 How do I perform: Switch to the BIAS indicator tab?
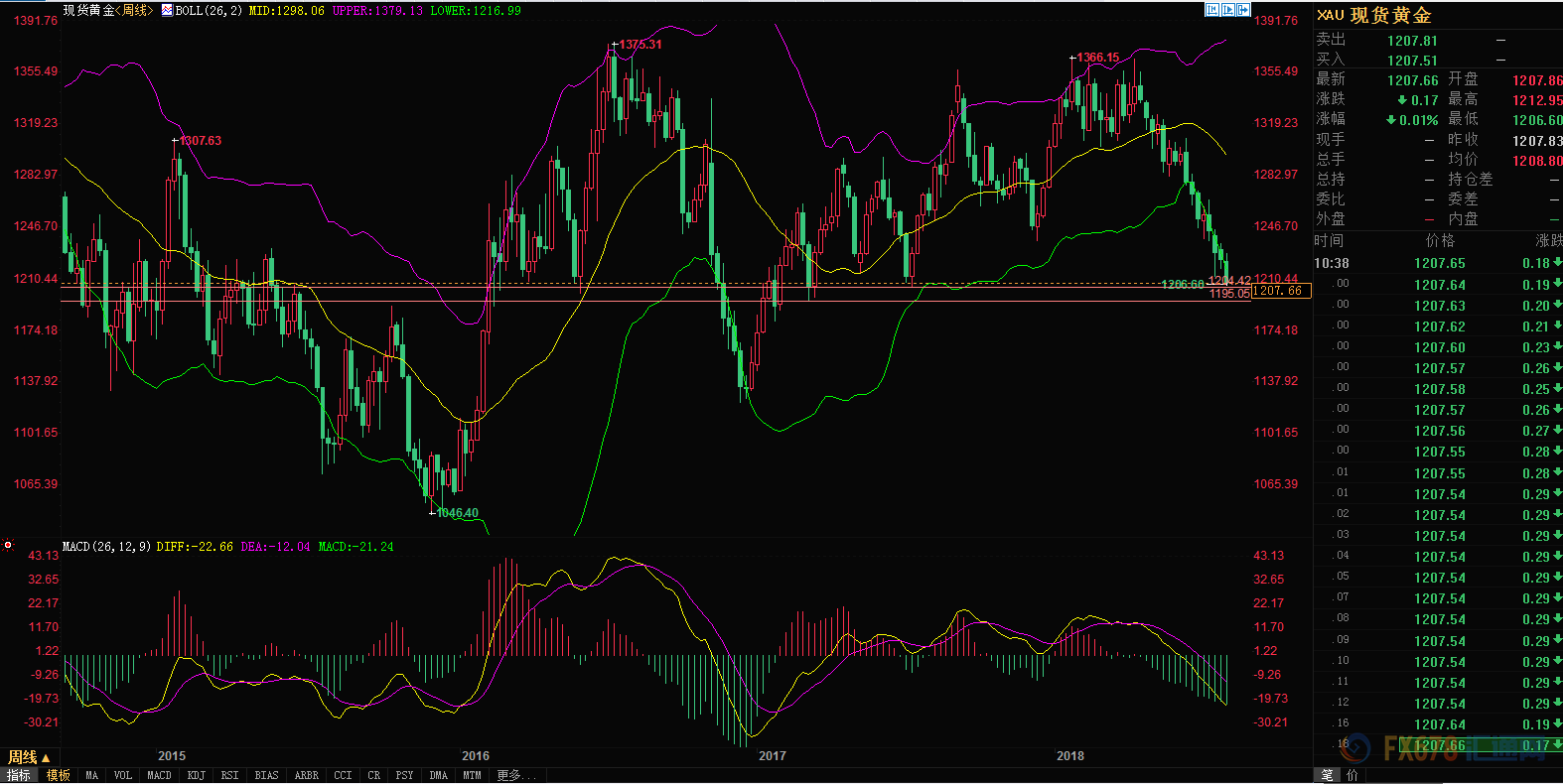[x=267, y=775]
